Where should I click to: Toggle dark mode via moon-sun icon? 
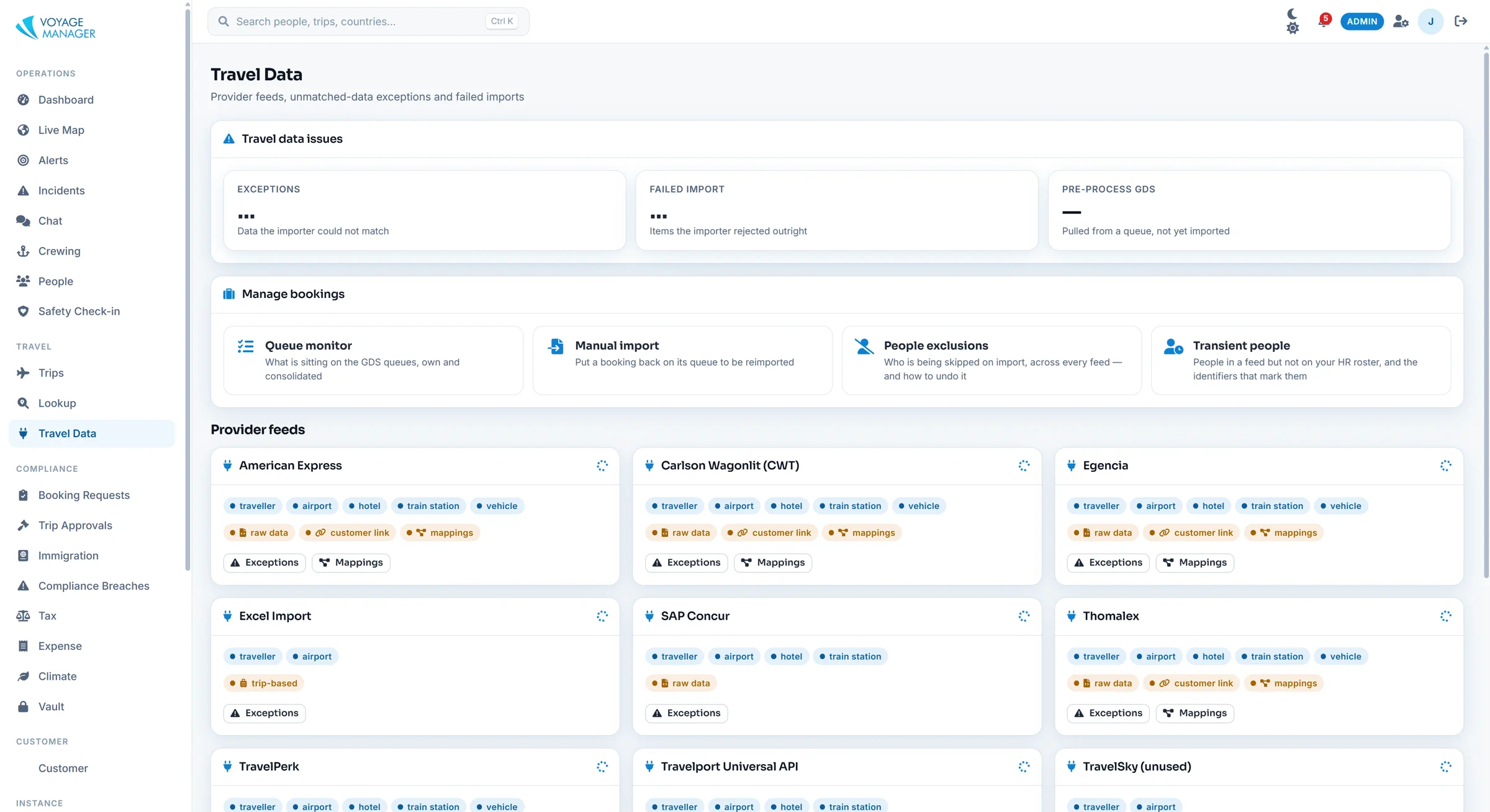[1293, 21]
